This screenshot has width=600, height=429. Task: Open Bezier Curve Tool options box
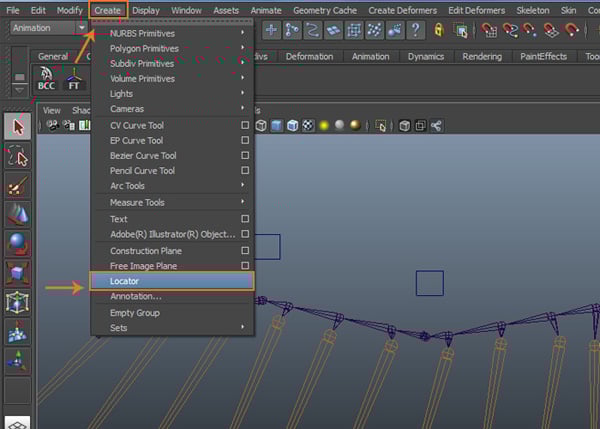(245, 155)
